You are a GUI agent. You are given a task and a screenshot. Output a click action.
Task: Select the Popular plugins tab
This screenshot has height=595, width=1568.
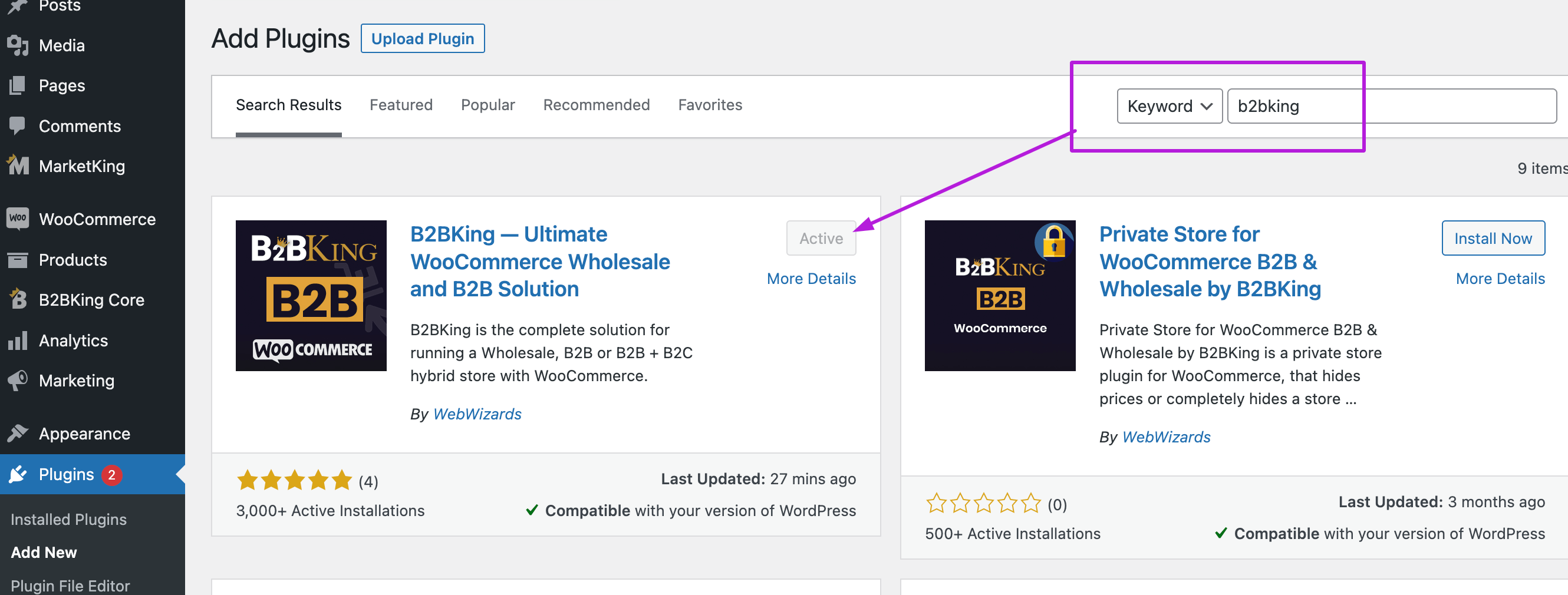(487, 105)
